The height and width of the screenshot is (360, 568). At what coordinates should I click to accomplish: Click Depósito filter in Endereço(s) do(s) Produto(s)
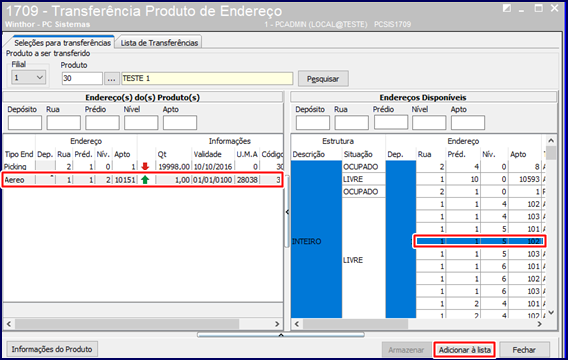coord(25,123)
